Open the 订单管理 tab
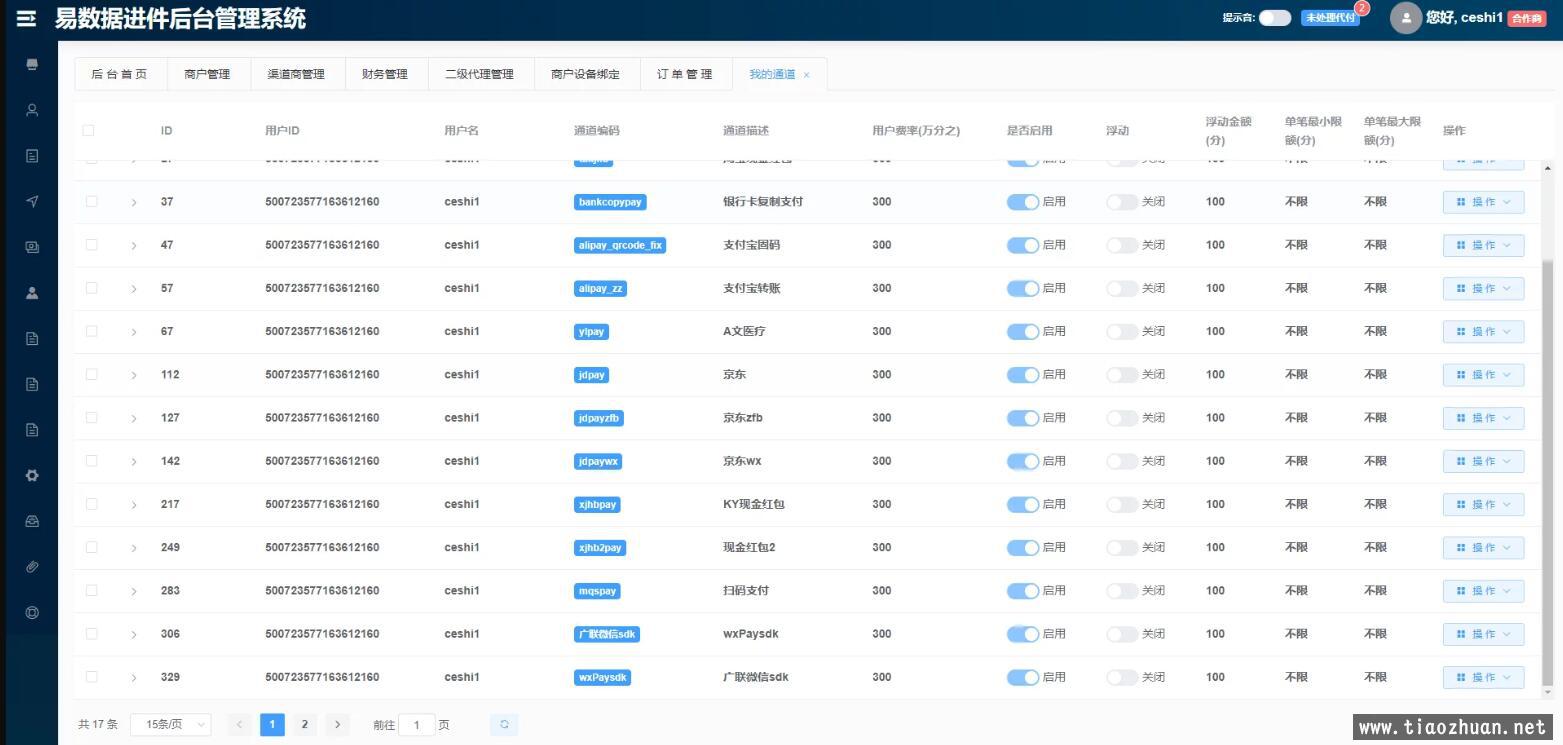Screen dimensions: 1563x745 point(684,74)
